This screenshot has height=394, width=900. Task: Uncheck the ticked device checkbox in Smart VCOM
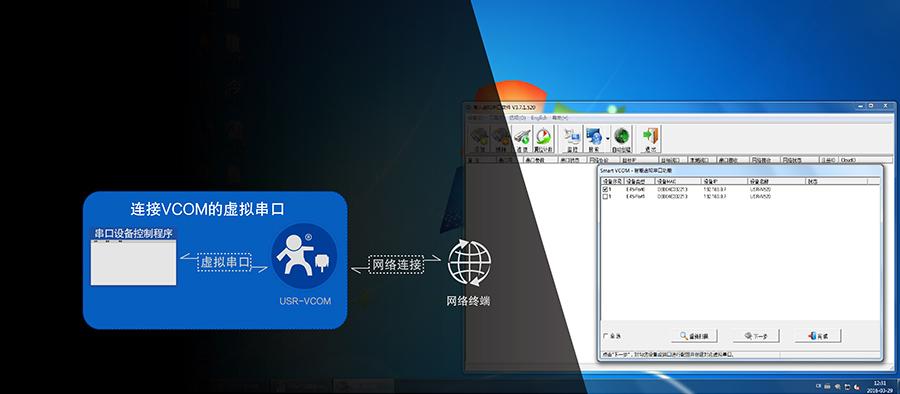tap(605, 189)
